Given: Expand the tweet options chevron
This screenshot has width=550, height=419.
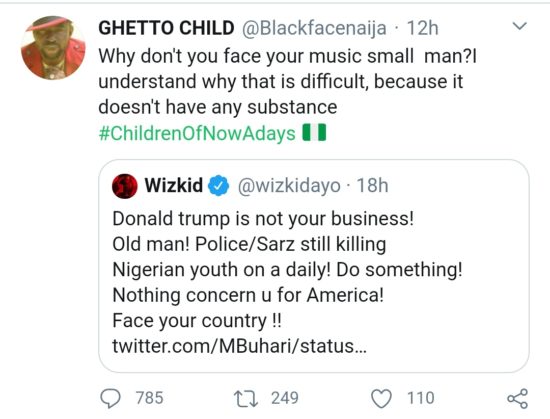Looking at the screenshot, I should (x=519, y=26).
